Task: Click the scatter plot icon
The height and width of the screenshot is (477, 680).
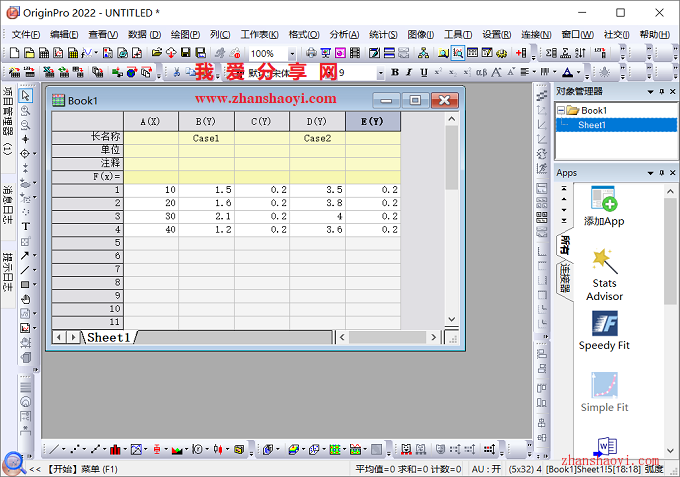Action: coord(75,449)
